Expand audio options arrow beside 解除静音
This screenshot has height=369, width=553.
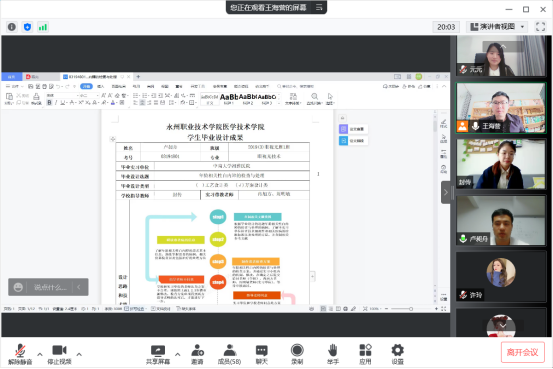(40, 354)
